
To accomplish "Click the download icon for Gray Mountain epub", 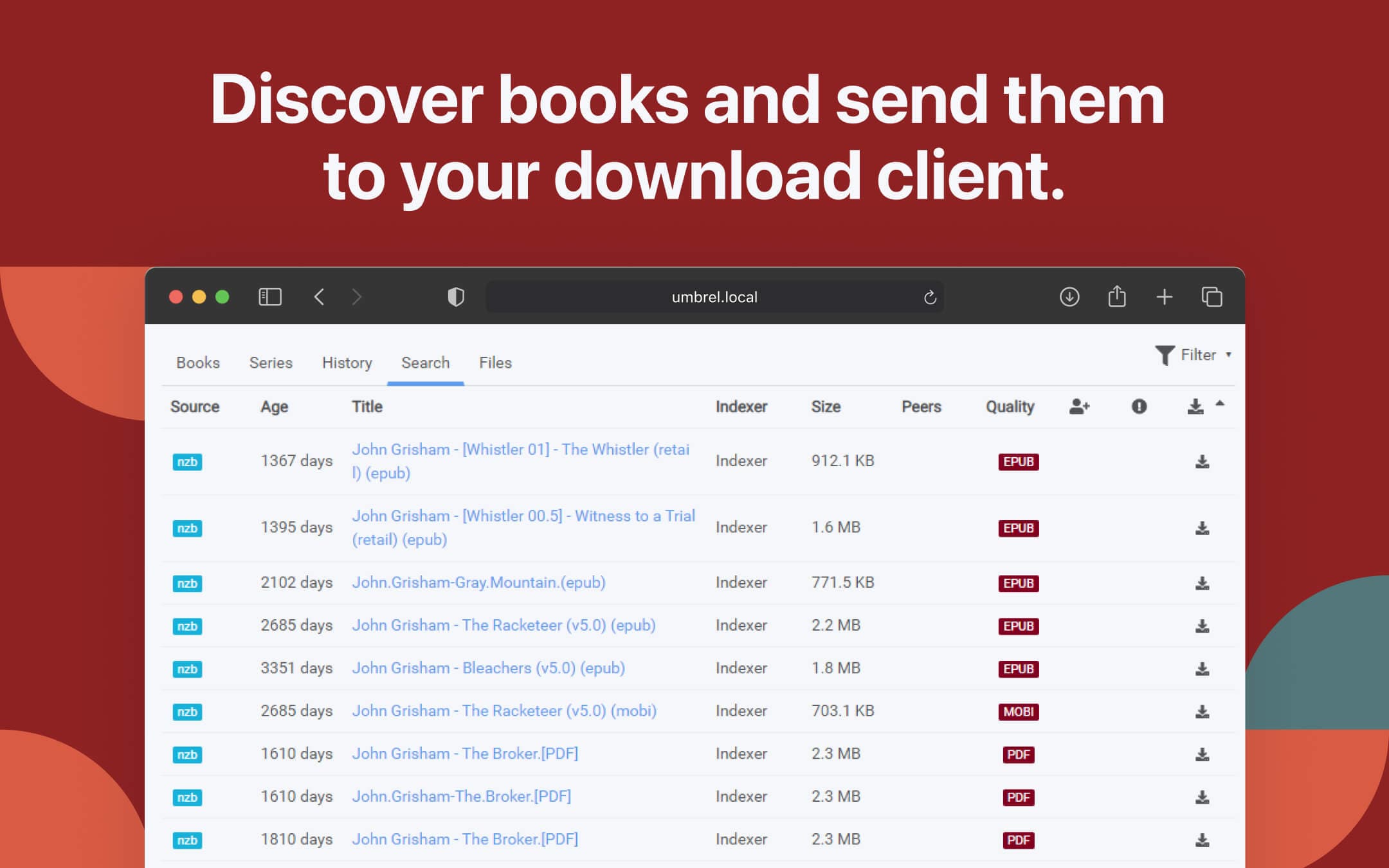I will [1200, 582].
